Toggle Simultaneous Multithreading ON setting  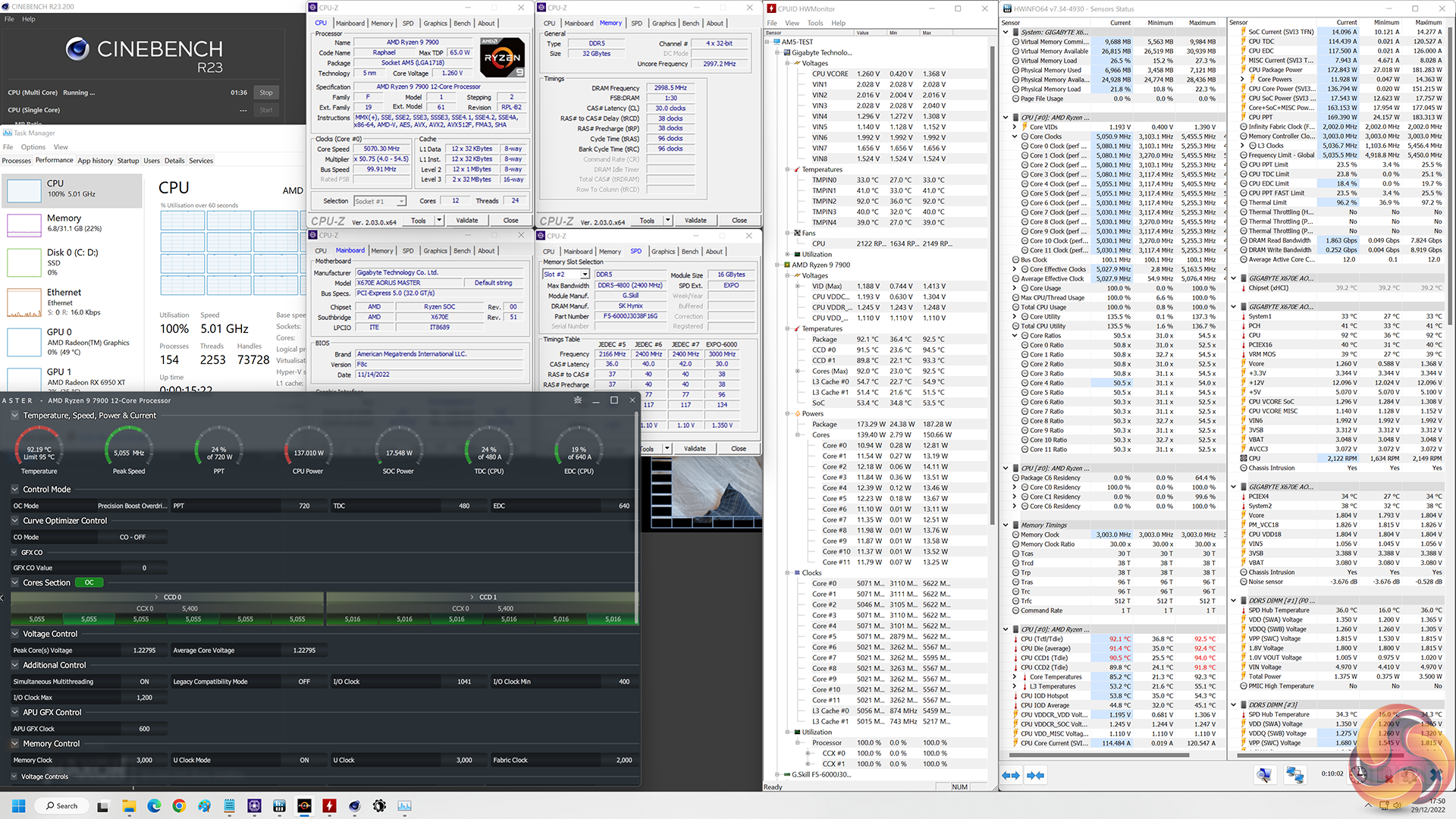144,682
